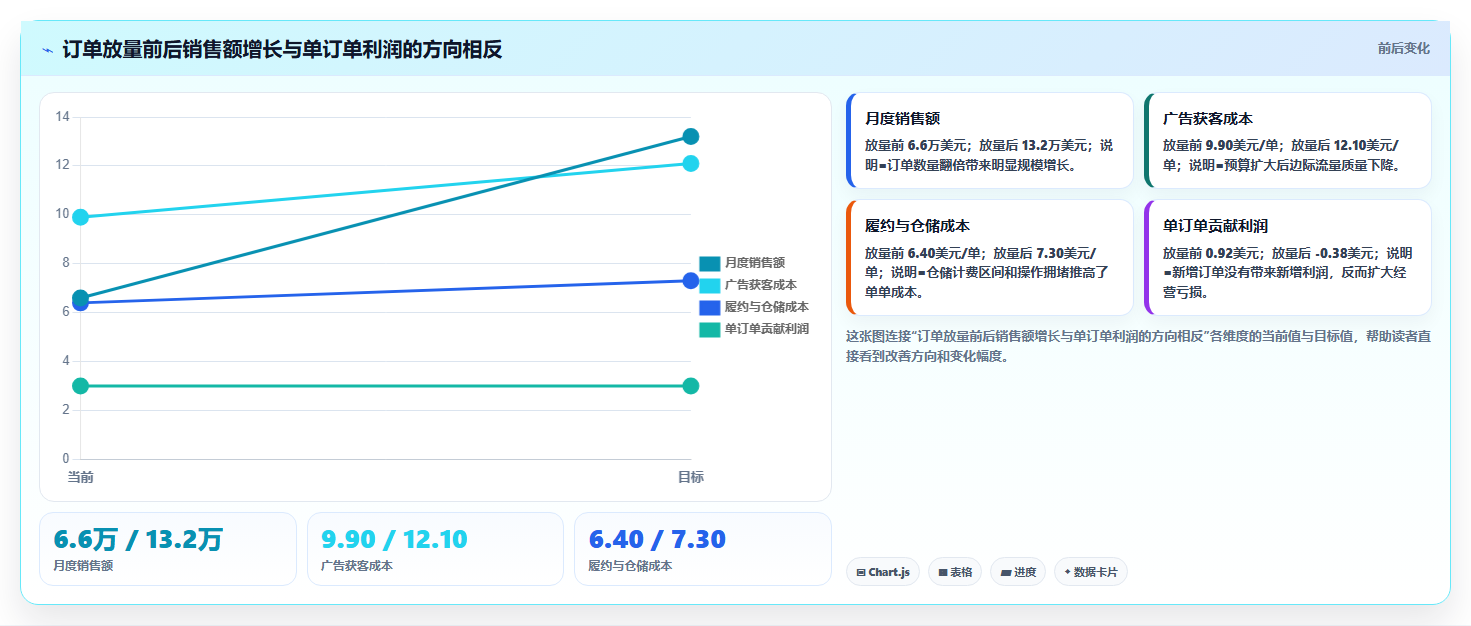Toggle the 履约与仓储成本 legend swatch
Image resolution: width=1471 pixels, height=626 pixels.
tap(709, 307)
